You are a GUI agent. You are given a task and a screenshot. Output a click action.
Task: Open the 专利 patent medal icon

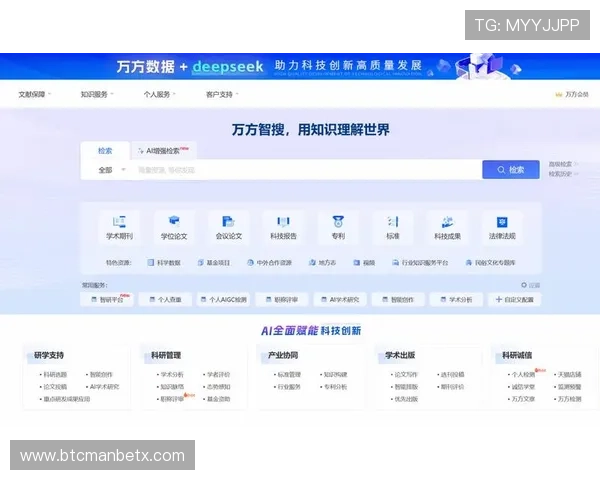point(338,221)
